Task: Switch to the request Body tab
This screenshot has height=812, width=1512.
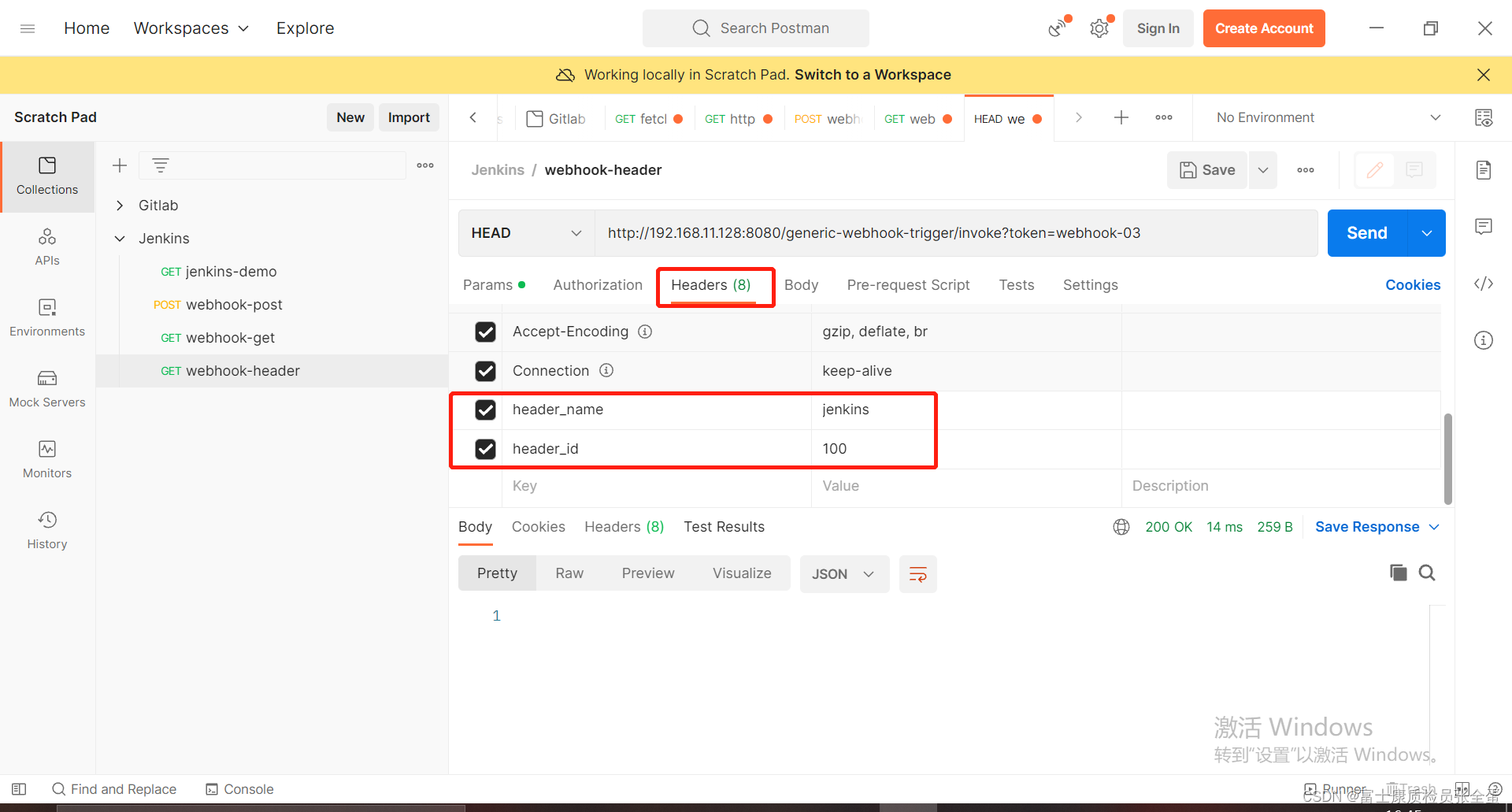Action: coord(801,285)
